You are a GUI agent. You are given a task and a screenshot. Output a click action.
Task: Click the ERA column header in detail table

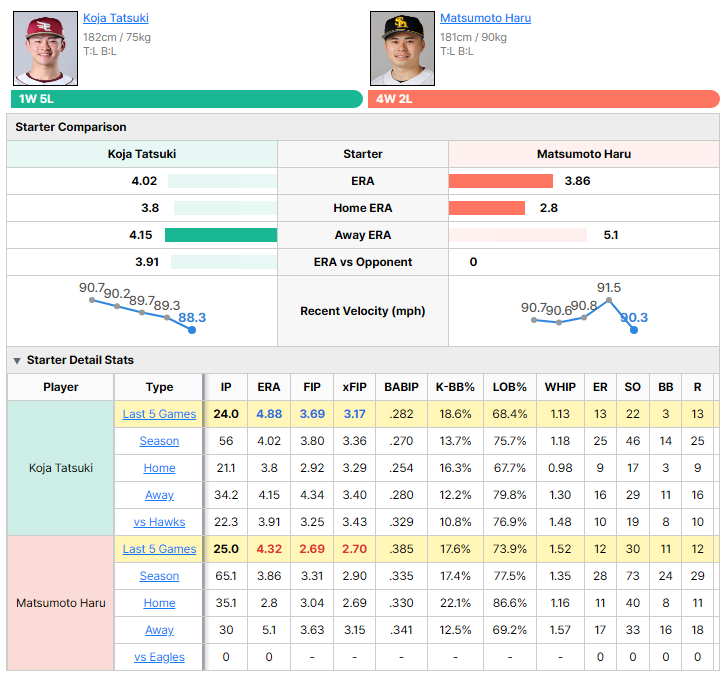pos(269,387)
